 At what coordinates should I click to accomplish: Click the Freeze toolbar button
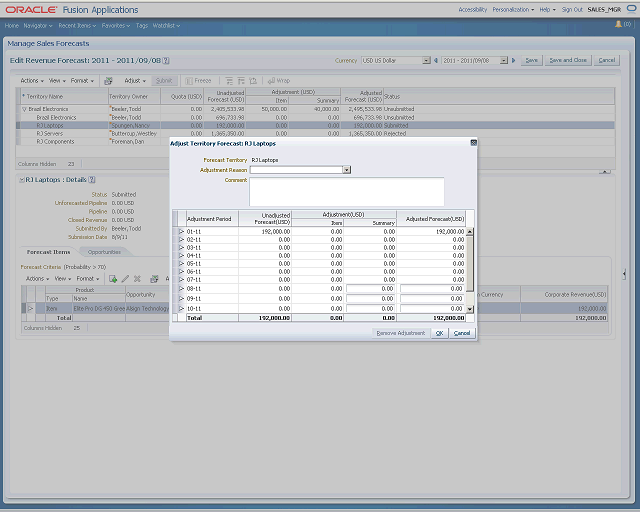pyautogui.click(x=198, y=81)
